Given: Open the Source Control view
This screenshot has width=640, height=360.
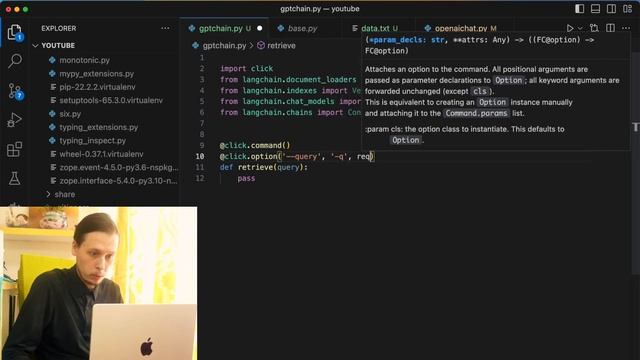Looking at the screenshot, I should coord(15,91).
